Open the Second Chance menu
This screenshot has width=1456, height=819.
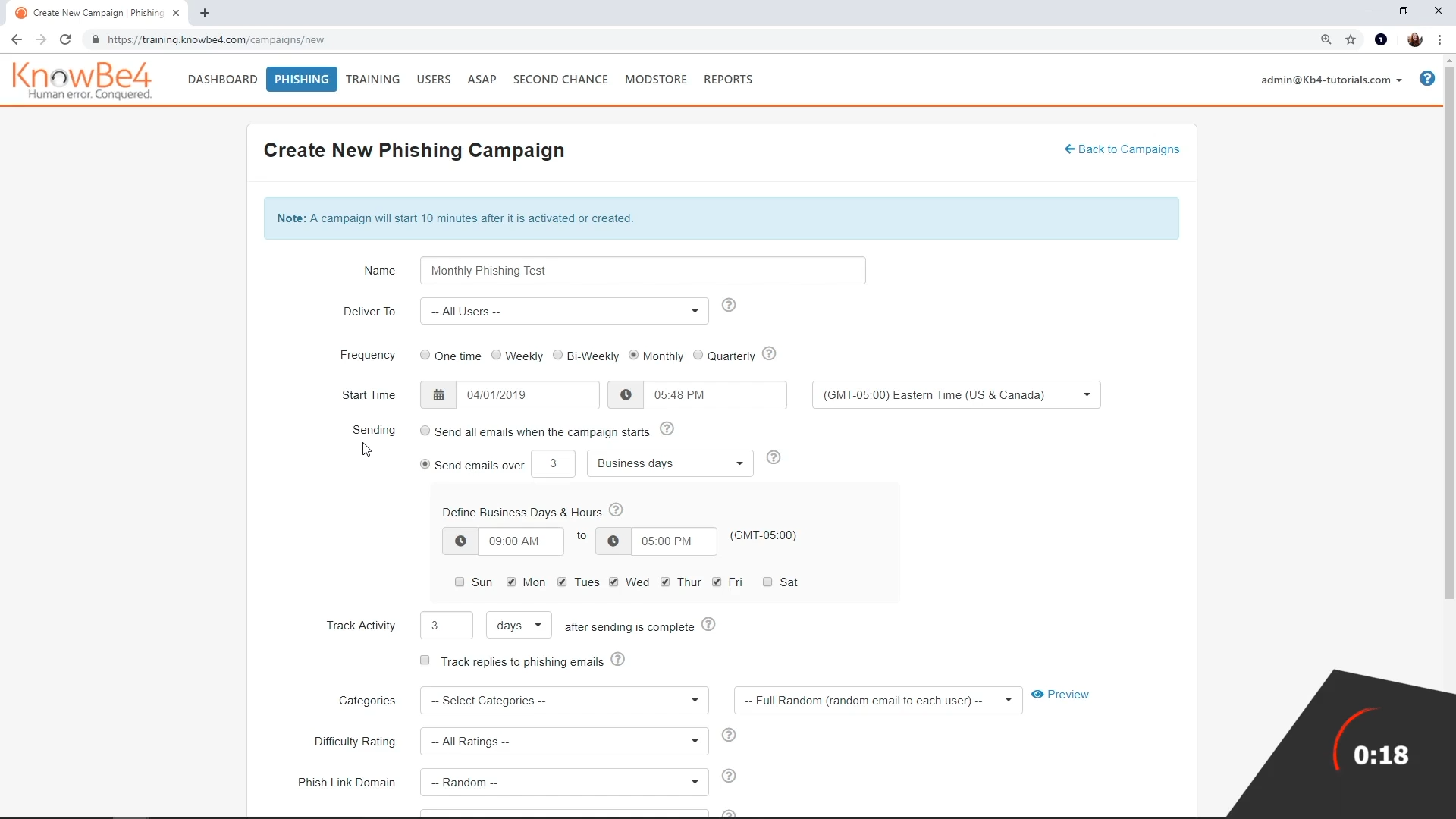560,80
